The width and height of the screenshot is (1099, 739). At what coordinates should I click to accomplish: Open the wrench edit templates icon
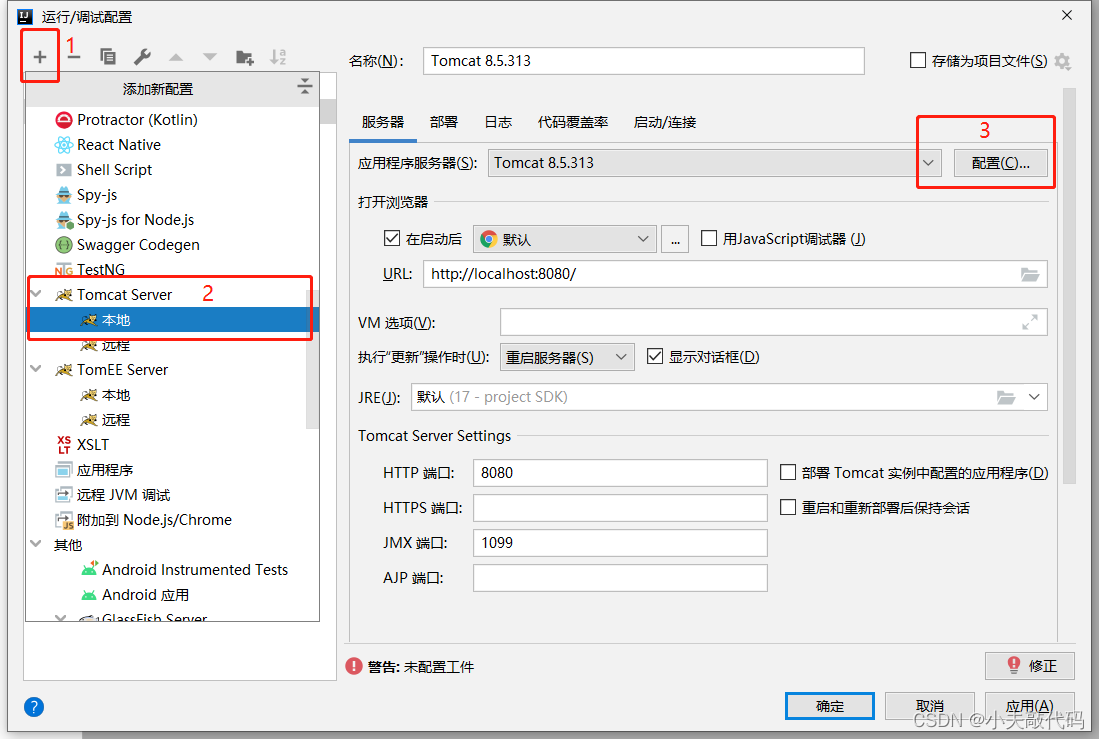coord(142,57)
